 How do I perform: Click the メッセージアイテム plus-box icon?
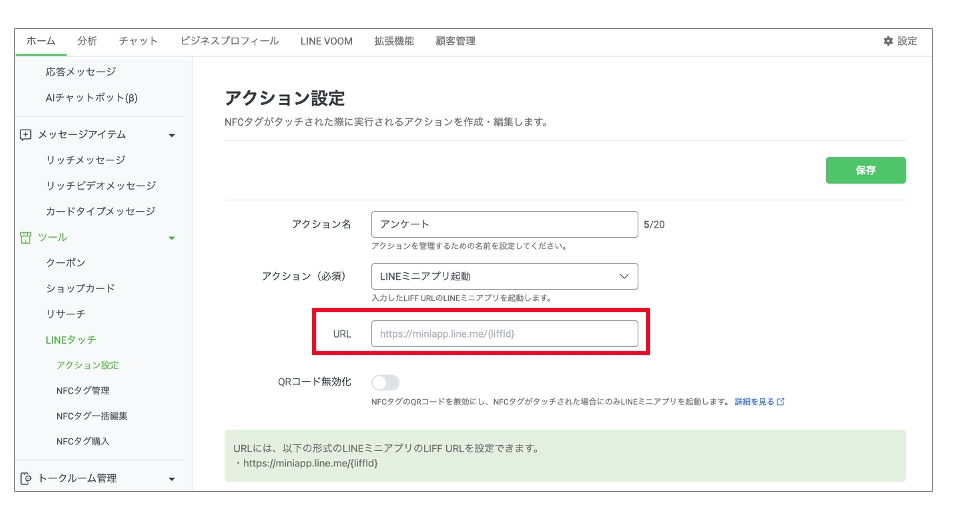[x=26, y=135]
